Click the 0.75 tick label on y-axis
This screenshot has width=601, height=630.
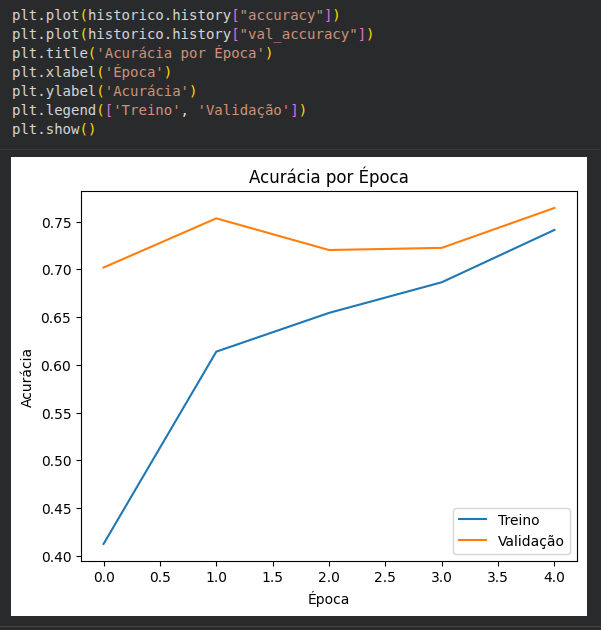pyautogui.click(x=56, y=222)
